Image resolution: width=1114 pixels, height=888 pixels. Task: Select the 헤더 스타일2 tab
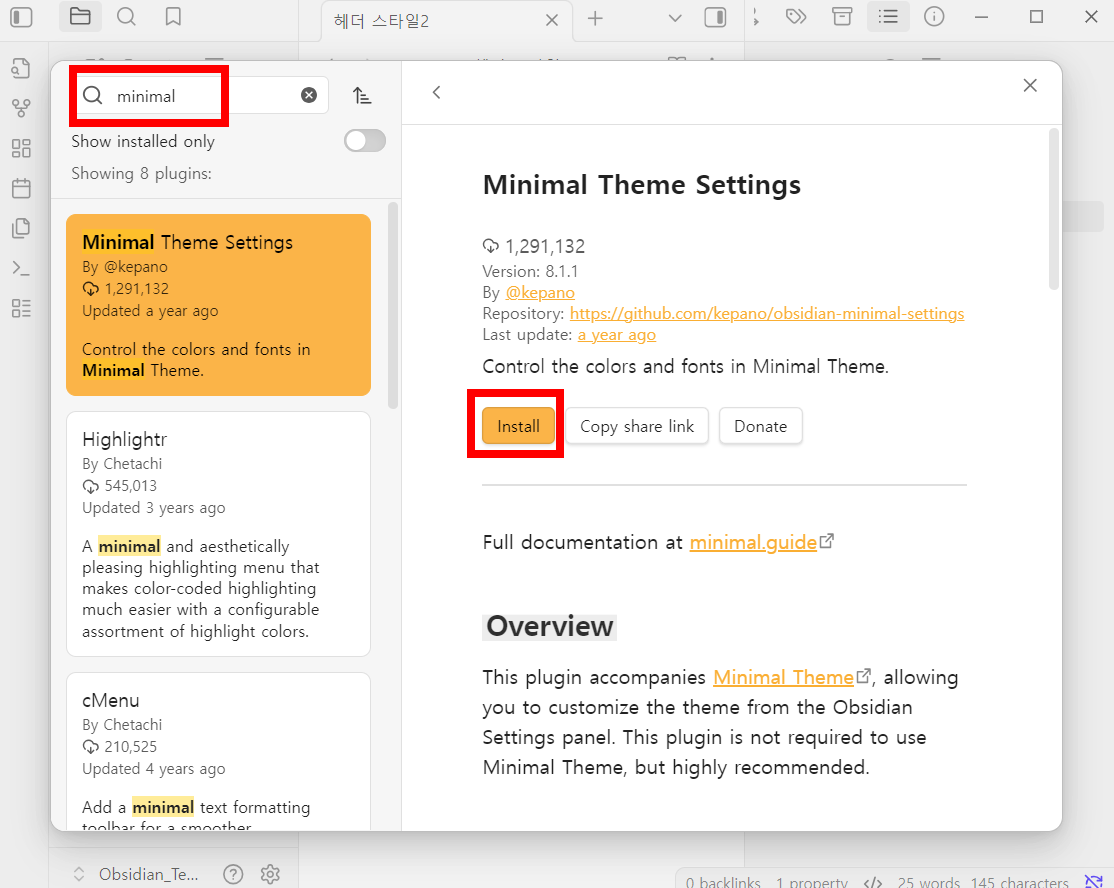[x=445, y=21]
